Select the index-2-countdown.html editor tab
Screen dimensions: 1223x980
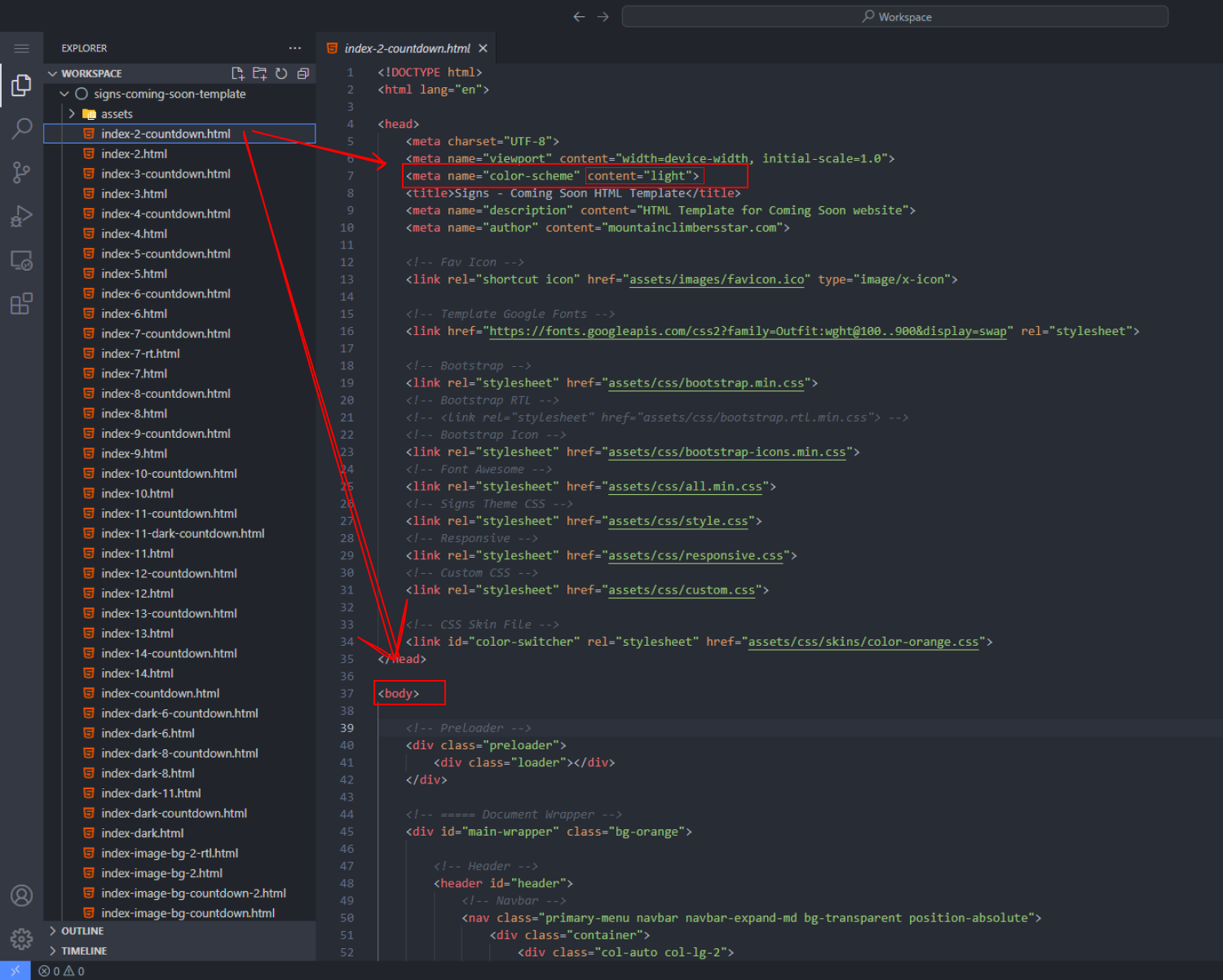point(407,49)
